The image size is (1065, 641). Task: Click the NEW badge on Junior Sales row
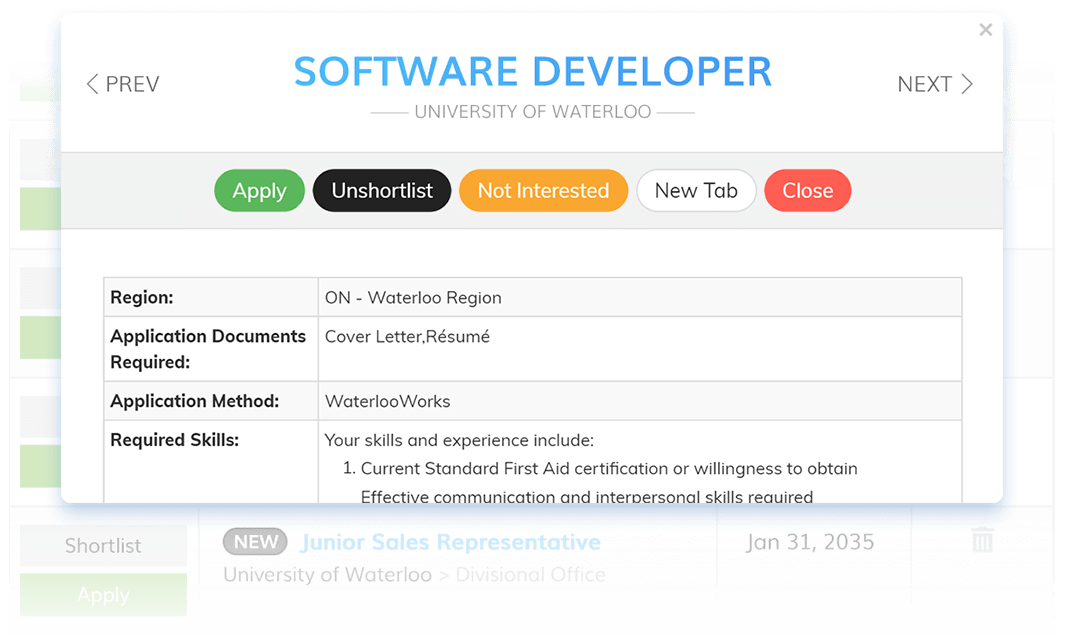click(x=255, y=542)
